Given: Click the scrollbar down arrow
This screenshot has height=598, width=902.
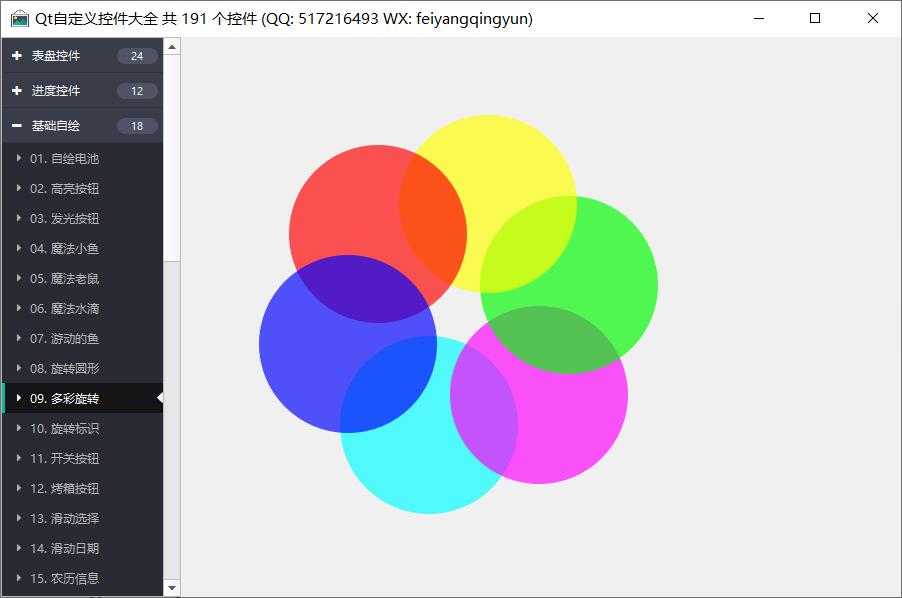Looking at the screenshot, I should (172, 588).
